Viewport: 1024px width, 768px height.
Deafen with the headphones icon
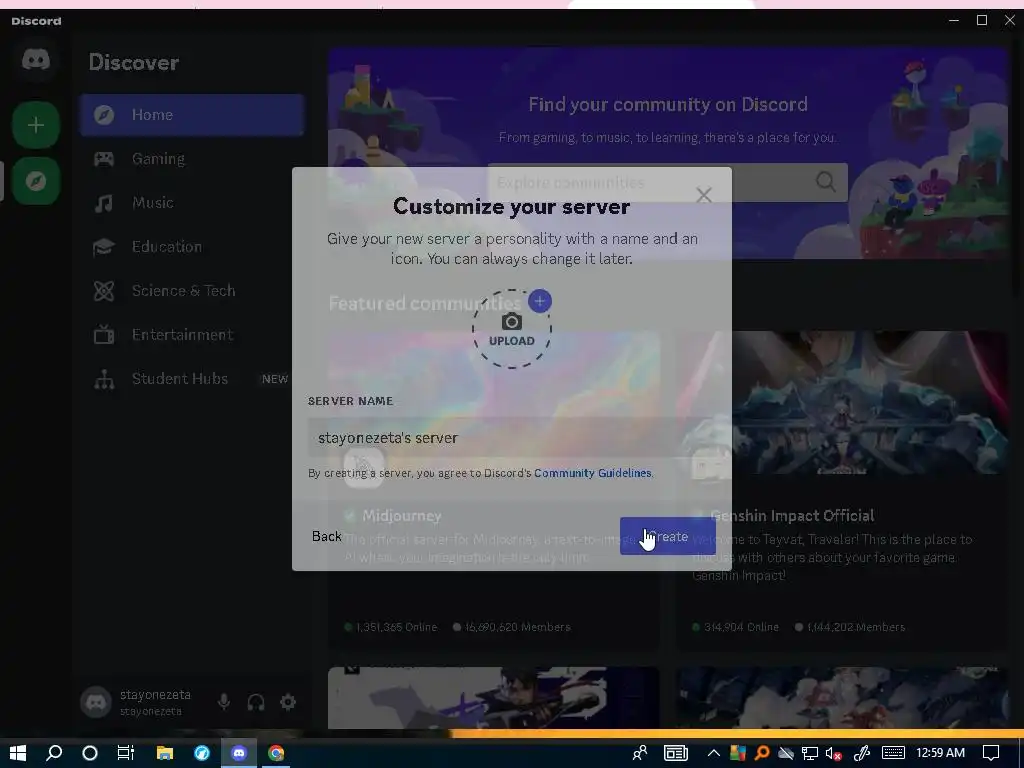click(x=256, y=702)
